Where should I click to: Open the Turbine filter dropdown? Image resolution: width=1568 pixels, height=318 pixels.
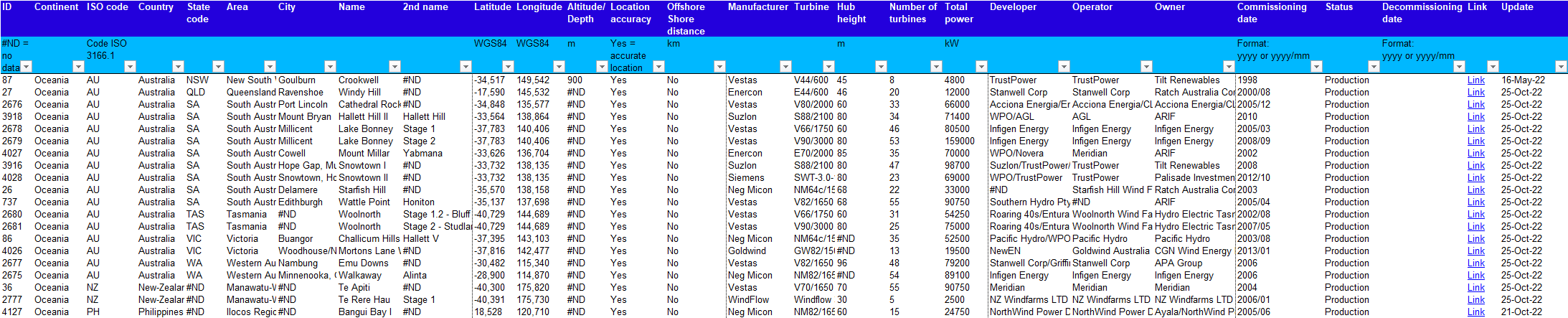tap(828, 67)
